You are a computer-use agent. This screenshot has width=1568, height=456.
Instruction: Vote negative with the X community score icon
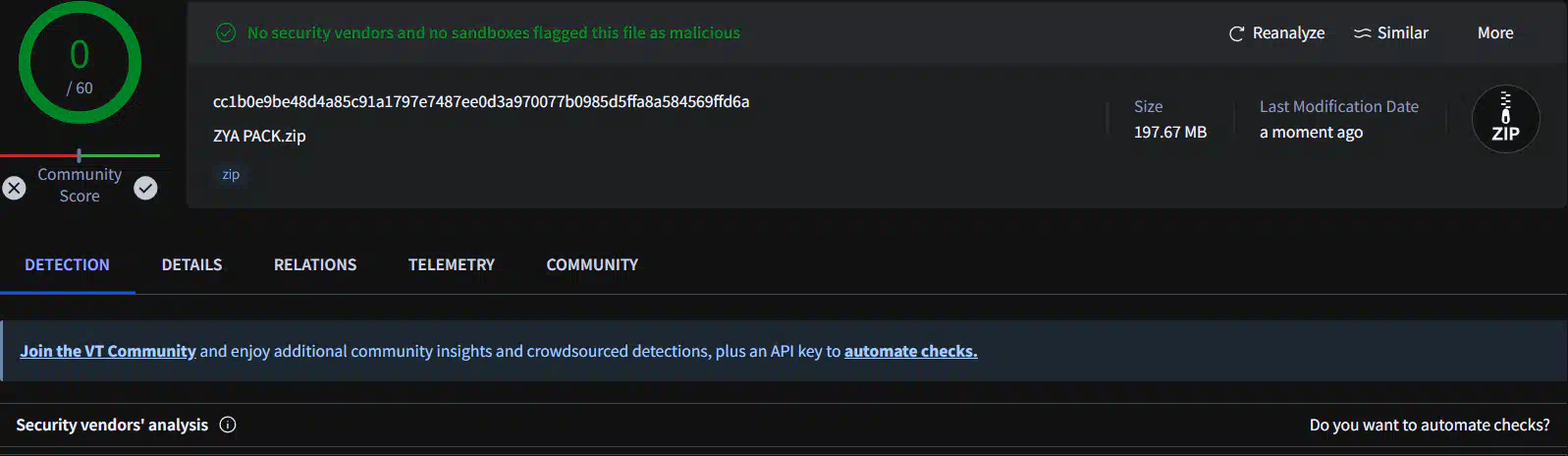(14, 188)
